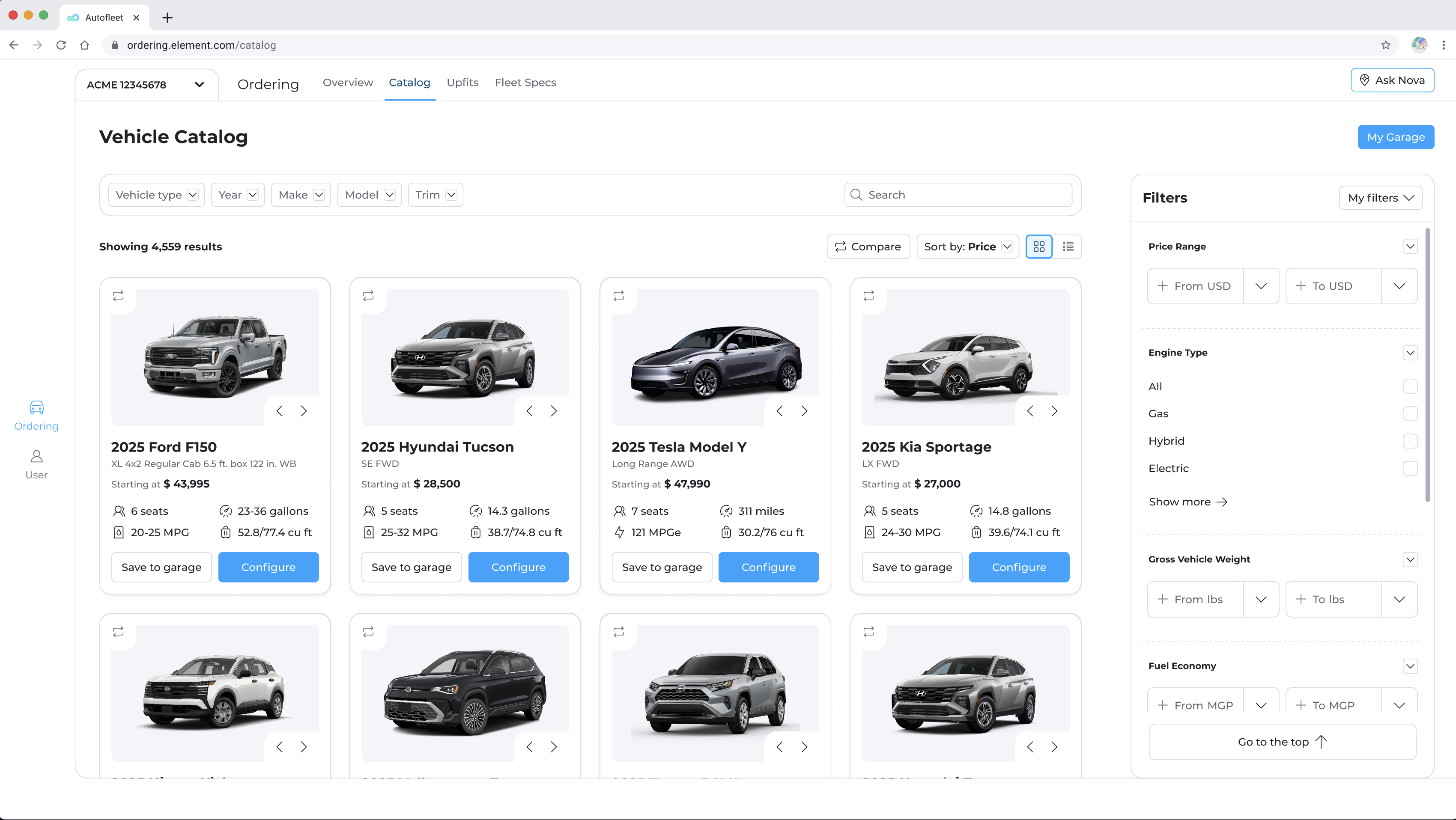Open Ordering in left sidebar

coord(36,416)
